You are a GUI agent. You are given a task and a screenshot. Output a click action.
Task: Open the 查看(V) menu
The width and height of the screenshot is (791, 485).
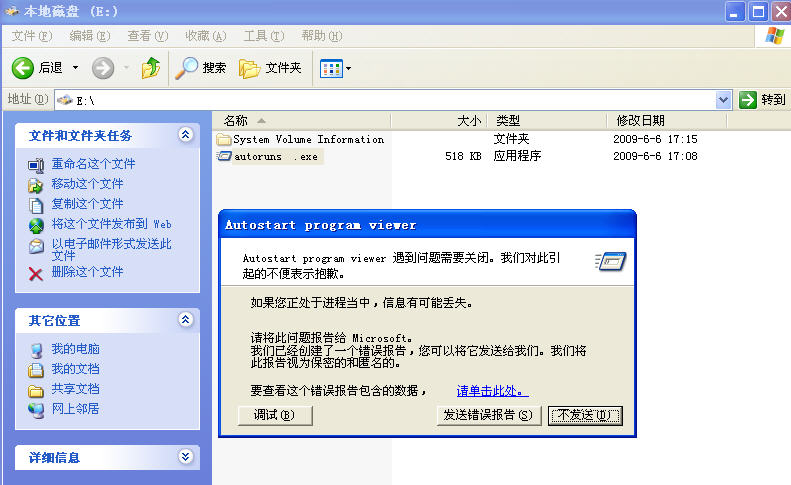[147, 36]
